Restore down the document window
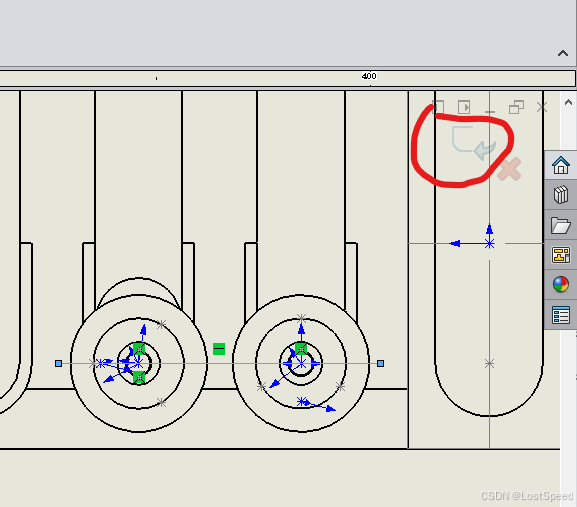The image size is (577, 507). (516, 107)
